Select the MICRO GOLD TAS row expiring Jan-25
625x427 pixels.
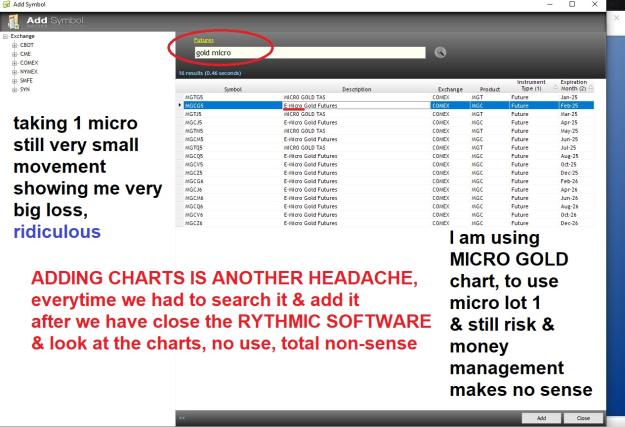[385, 97]
